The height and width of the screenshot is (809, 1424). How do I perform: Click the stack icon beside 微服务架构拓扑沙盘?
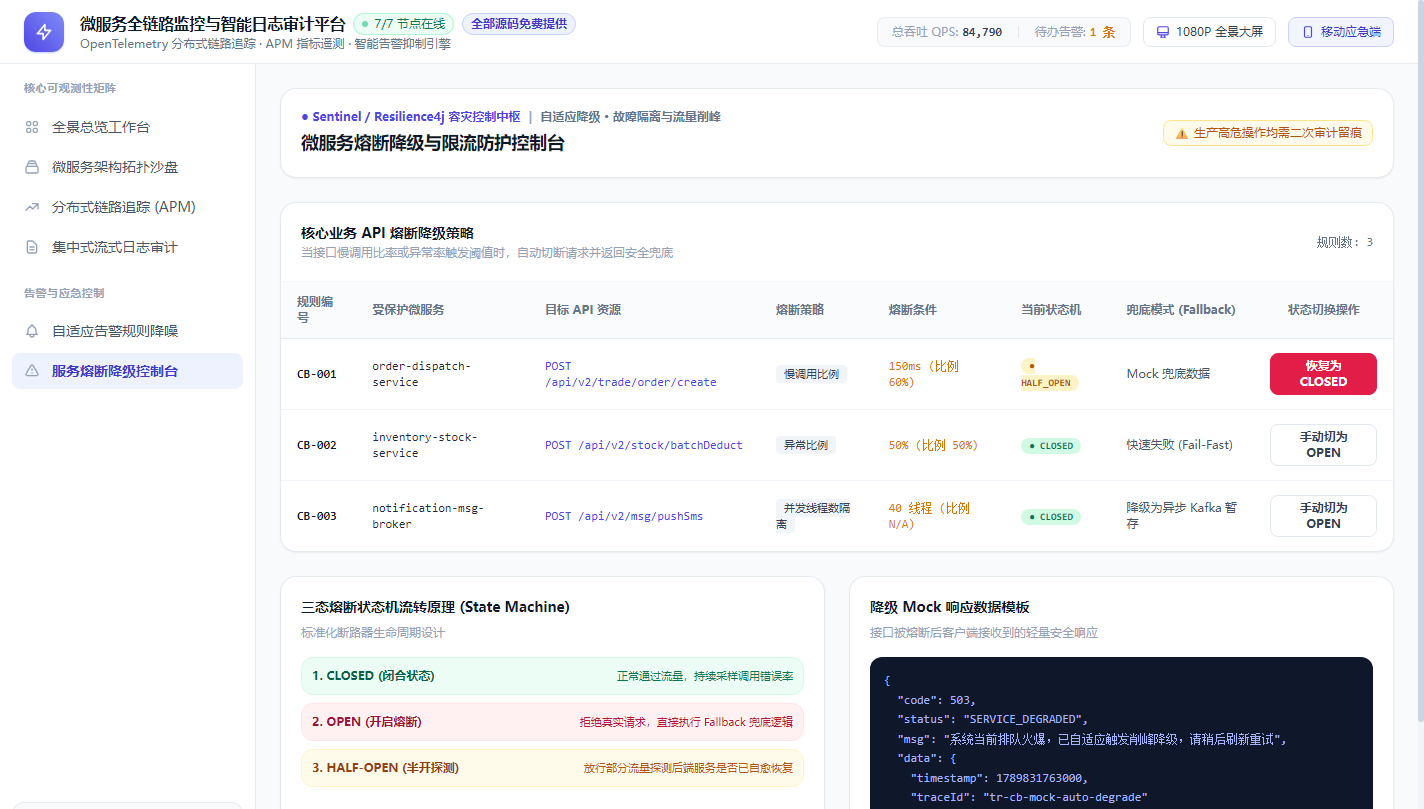pos(32,167)
